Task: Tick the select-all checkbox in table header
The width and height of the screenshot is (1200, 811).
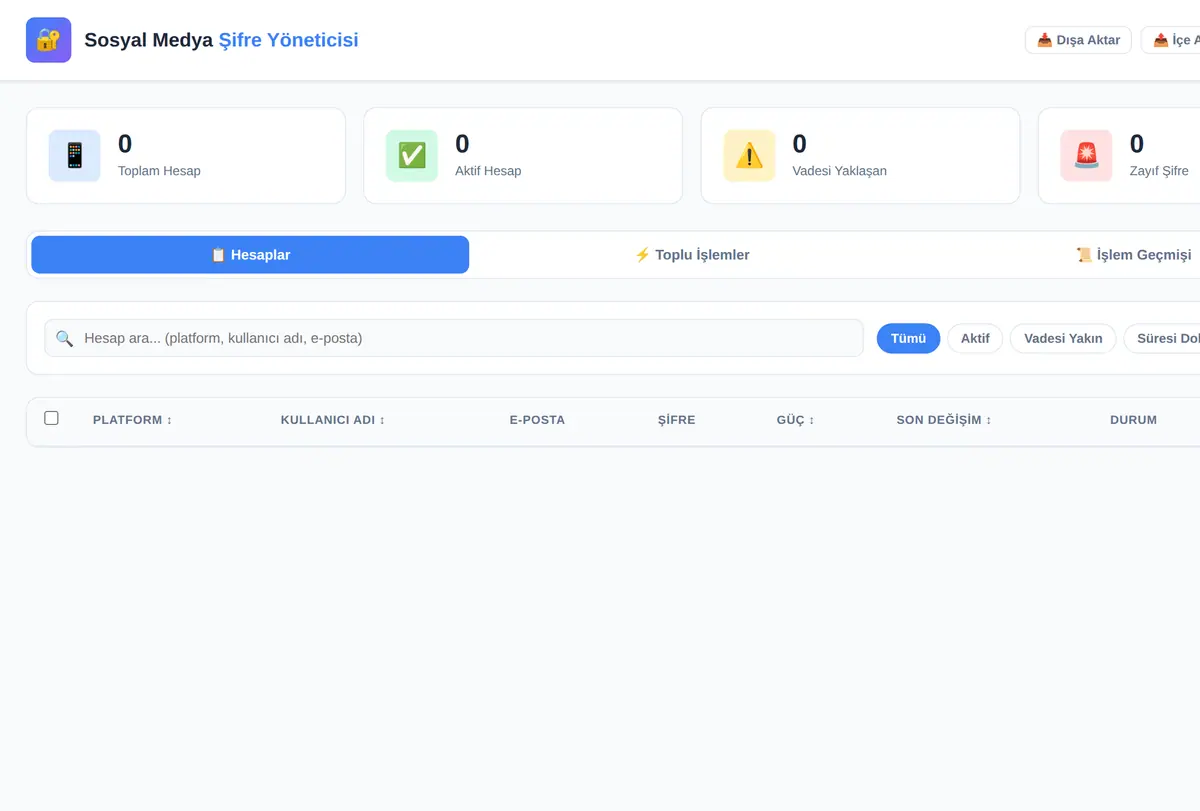Action: click(51, 418)
